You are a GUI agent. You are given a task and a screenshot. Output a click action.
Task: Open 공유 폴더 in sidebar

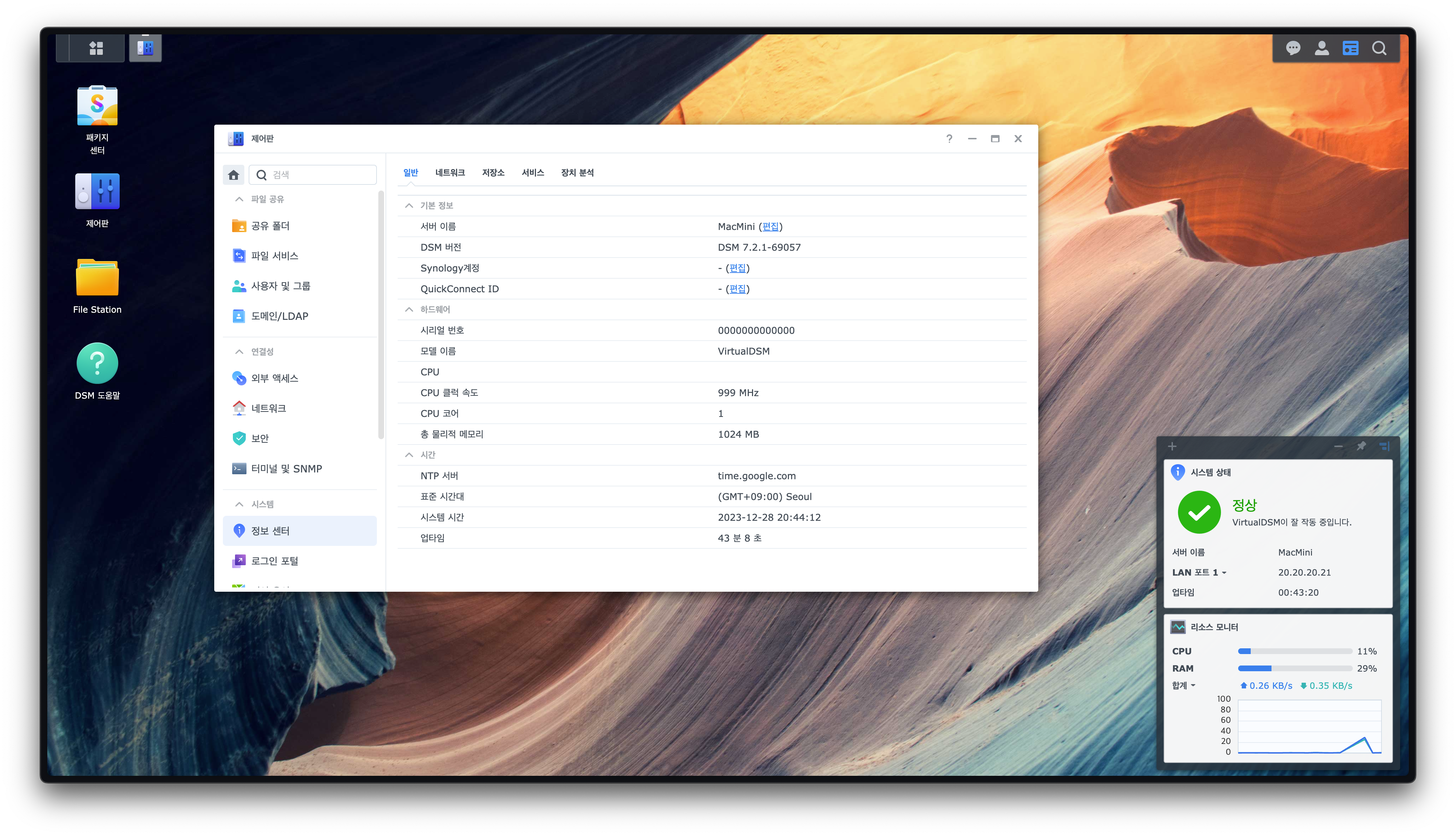coord(300,226)
